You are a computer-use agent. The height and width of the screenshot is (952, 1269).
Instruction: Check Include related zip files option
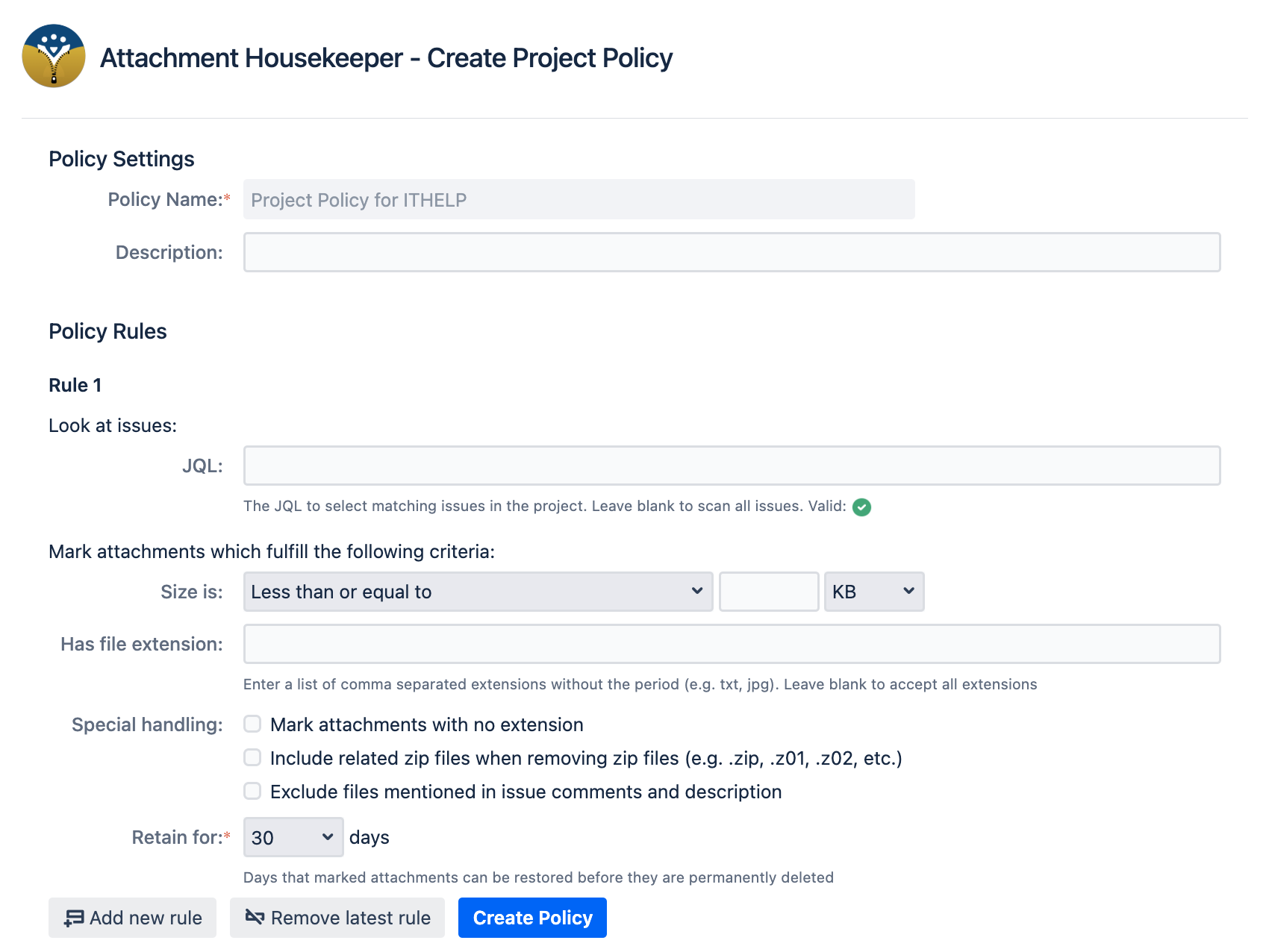click(252, 757)
